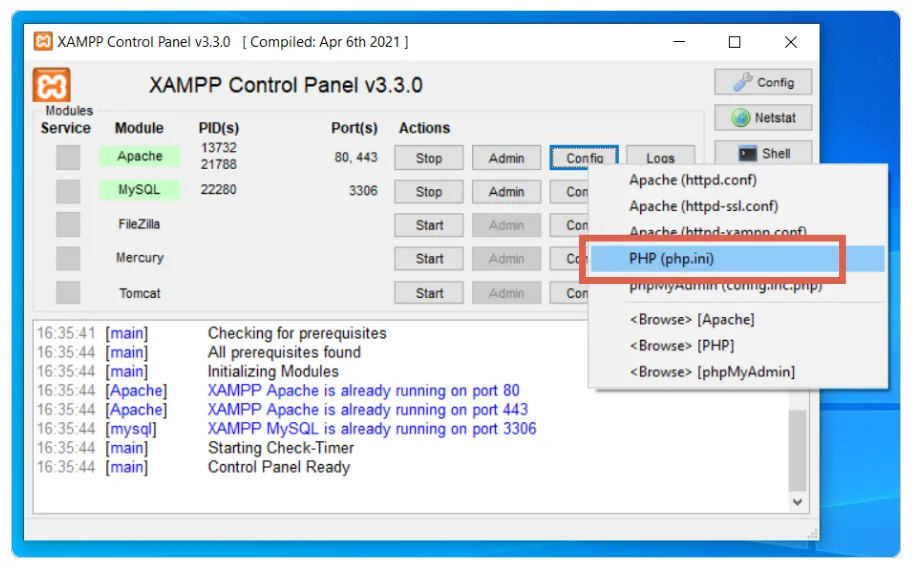This screenshot has width=912, height=568.
Task: Toggle the MySQL service checkbox
Action: point(68,190)
